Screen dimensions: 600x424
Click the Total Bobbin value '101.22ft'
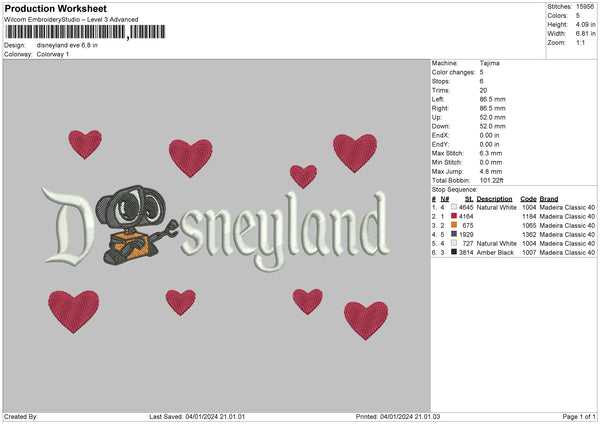(x=492, y=180)
